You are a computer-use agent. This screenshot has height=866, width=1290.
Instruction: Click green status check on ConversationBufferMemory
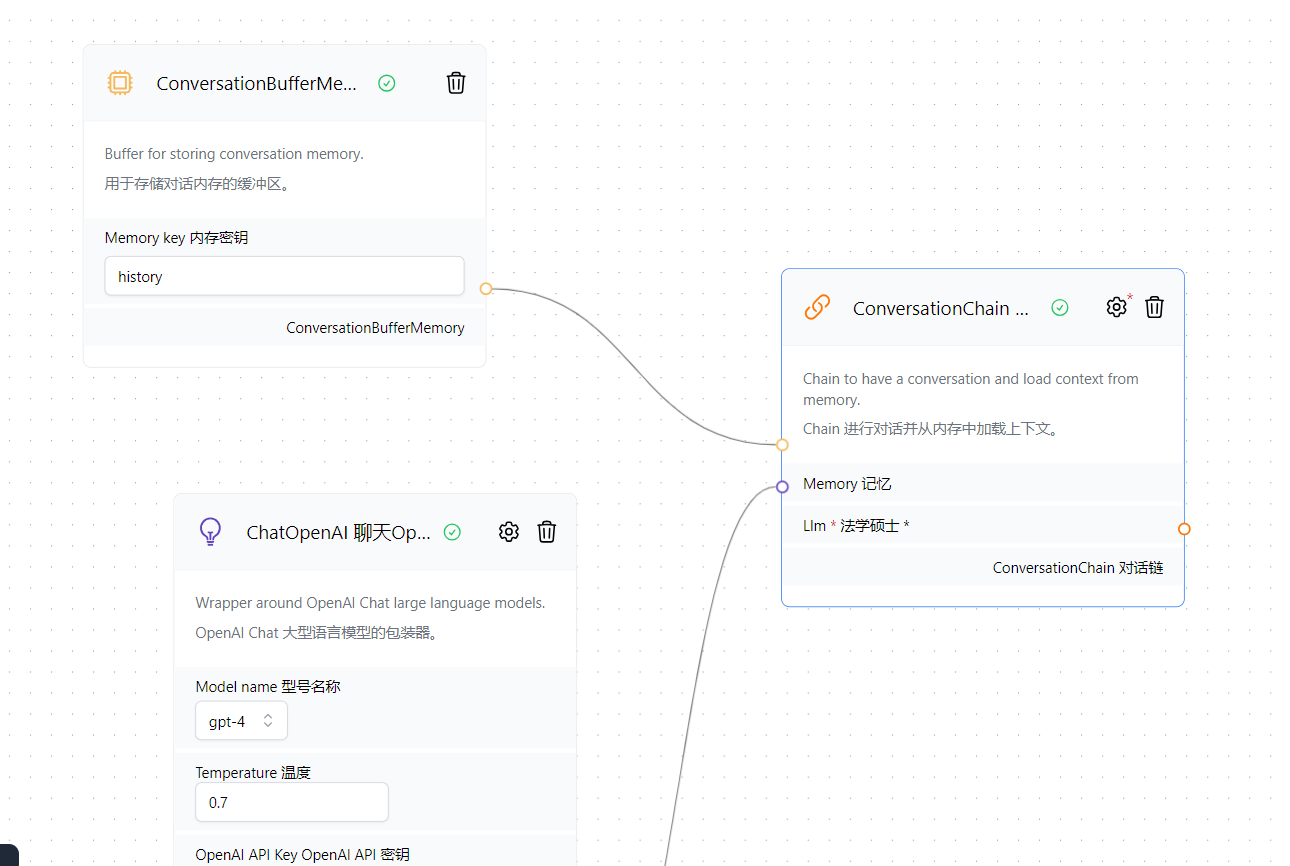point(387,84)
